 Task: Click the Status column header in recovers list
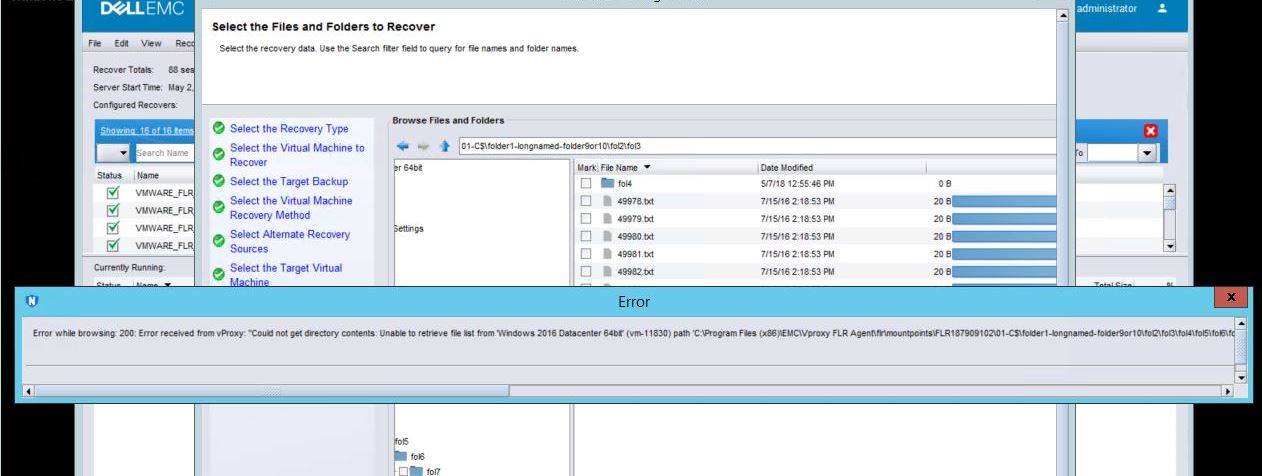pos(108,175)
